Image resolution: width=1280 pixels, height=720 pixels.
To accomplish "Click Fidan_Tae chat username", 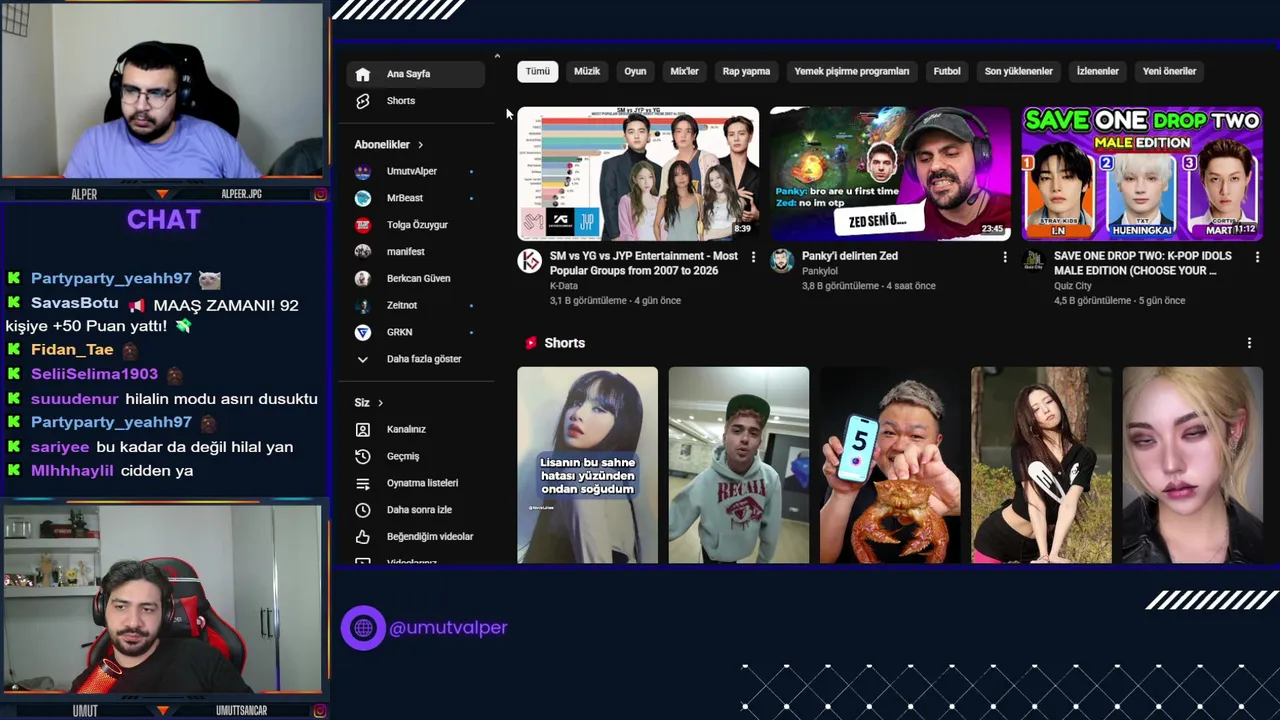I will click(x=72, y=350).
